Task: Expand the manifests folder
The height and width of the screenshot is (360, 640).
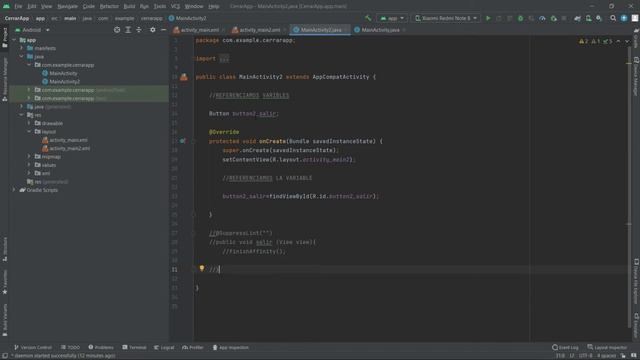Action: pyautogui.click(x=22, y=48)
